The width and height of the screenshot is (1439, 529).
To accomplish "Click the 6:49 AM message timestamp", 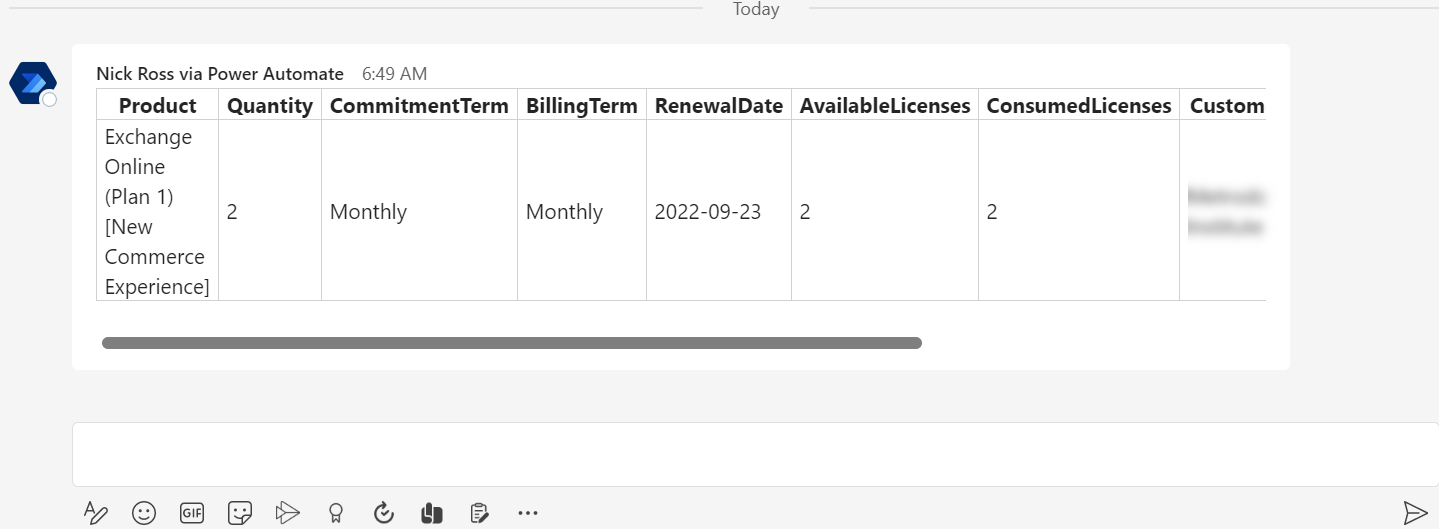I will [394, 74].
